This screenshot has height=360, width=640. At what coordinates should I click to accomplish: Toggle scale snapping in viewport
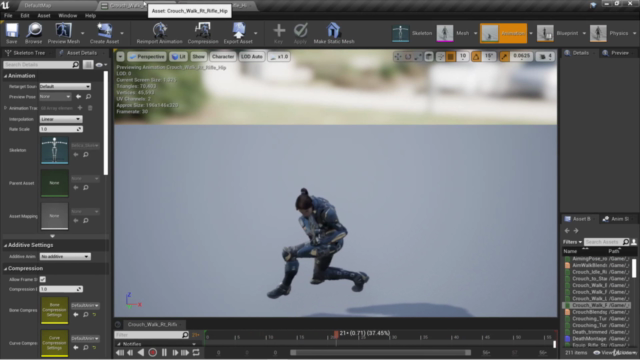point(504,57)
